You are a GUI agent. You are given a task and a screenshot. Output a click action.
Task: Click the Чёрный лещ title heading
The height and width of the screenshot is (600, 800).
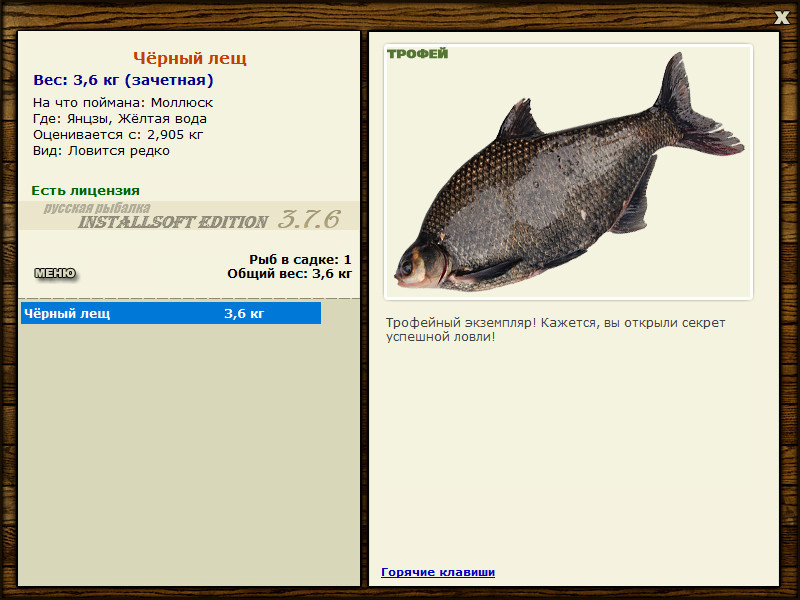(x=190, y=58)
